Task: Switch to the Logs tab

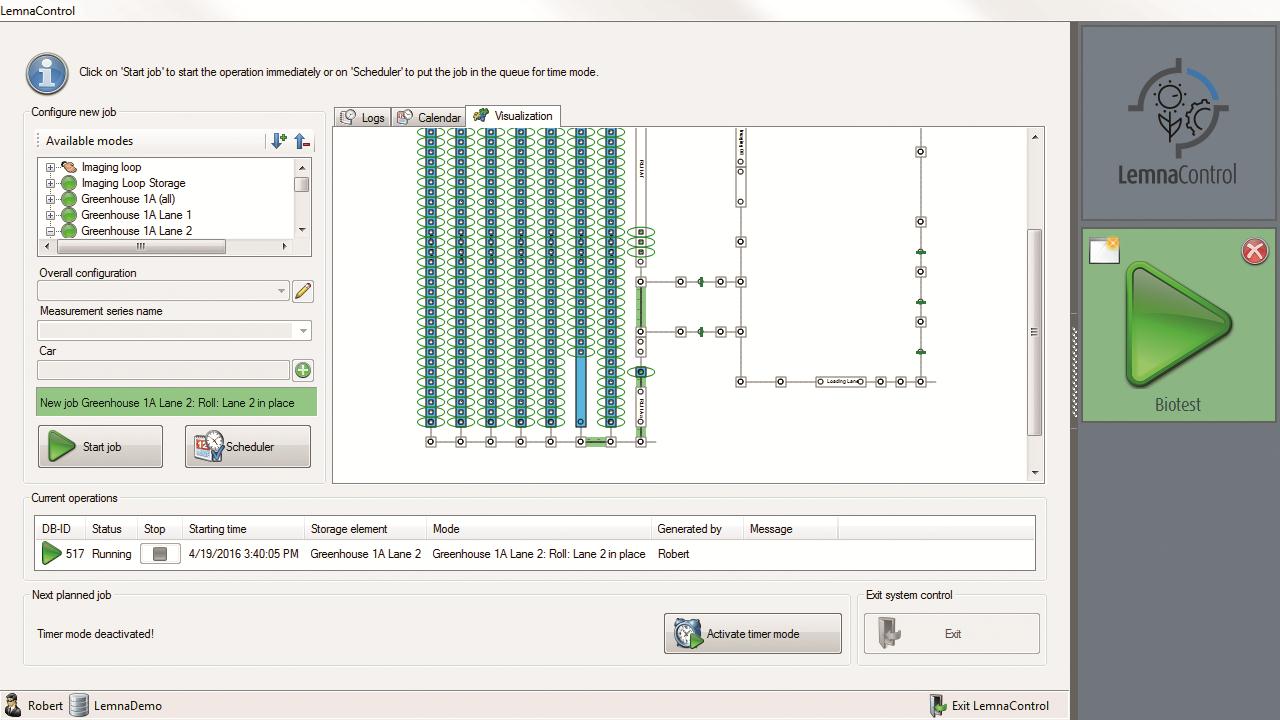Action: point(363,117)
